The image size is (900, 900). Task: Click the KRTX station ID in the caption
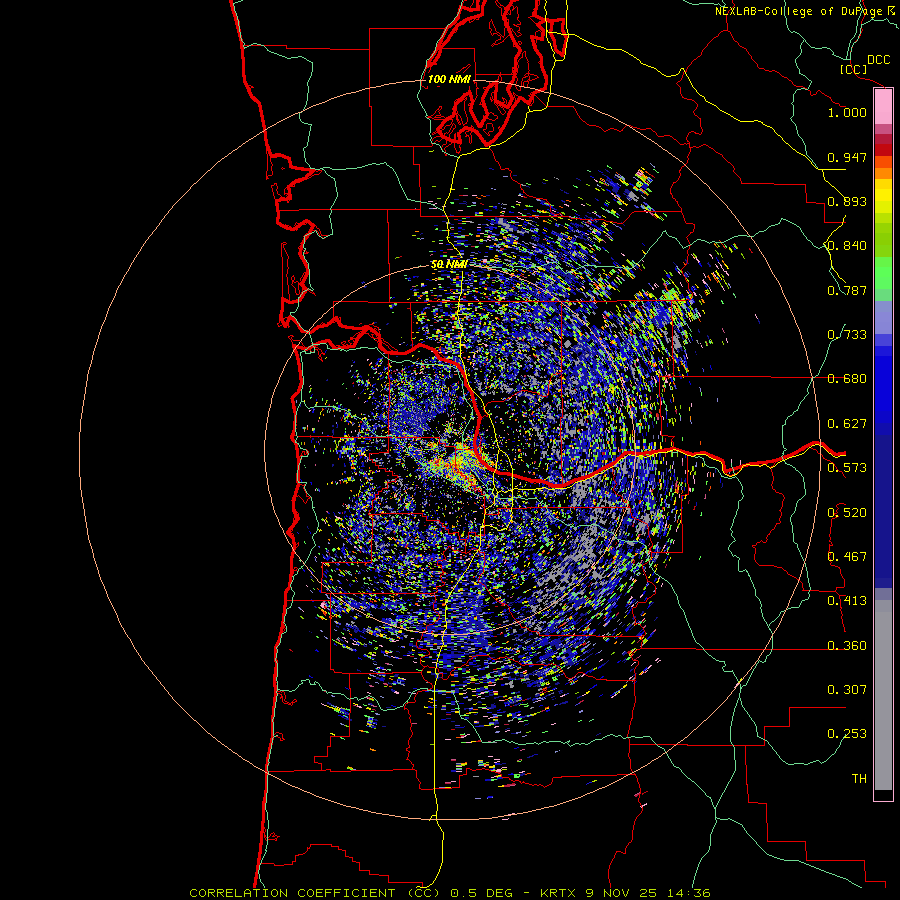(560, 893)
